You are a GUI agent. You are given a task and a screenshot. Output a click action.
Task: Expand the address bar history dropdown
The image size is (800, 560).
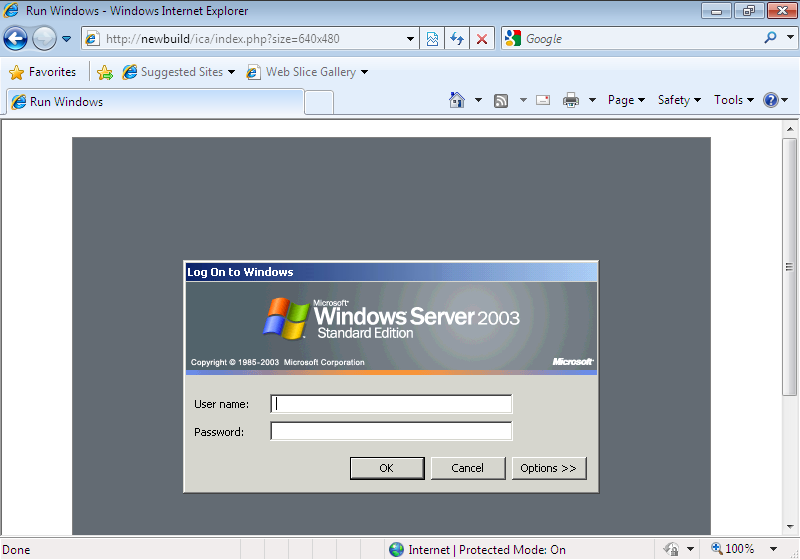410,39
